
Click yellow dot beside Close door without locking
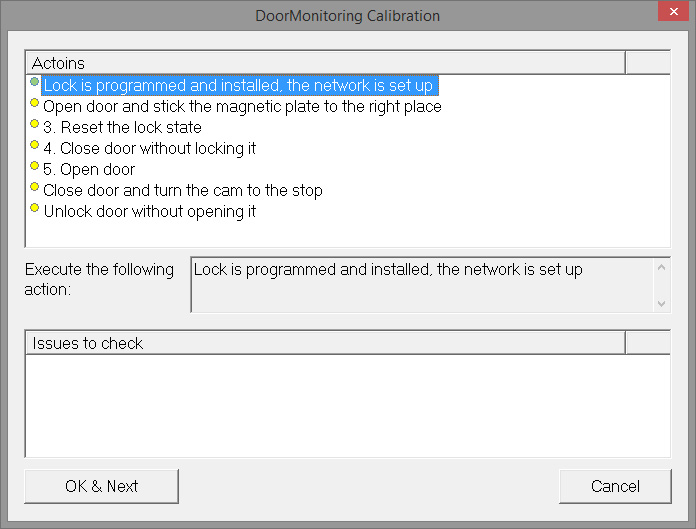tap(35, 145)
